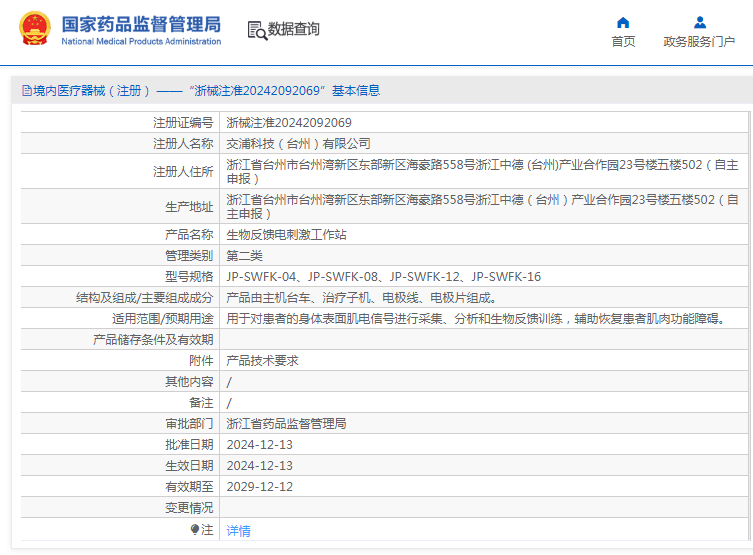Screen dimensions: 753x555
Task: Click the 第二类 management class value
Action: pyautogui.click(x=244, y=256)
